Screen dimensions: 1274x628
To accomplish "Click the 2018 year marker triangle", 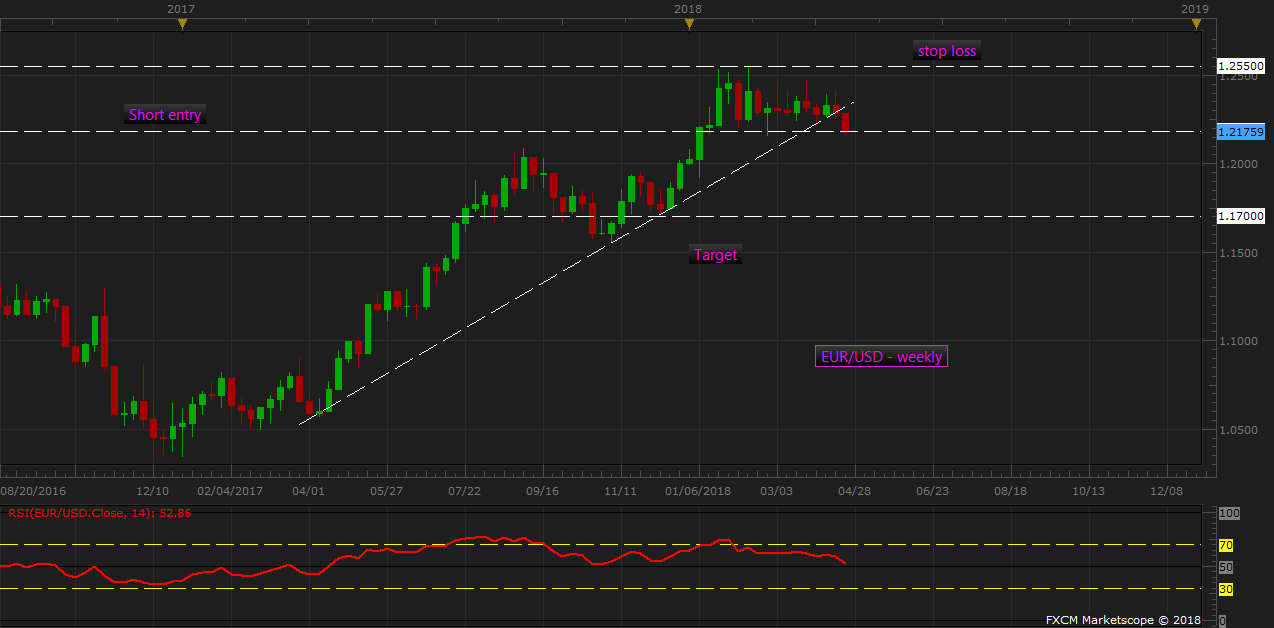I will (x=689, y=24).
